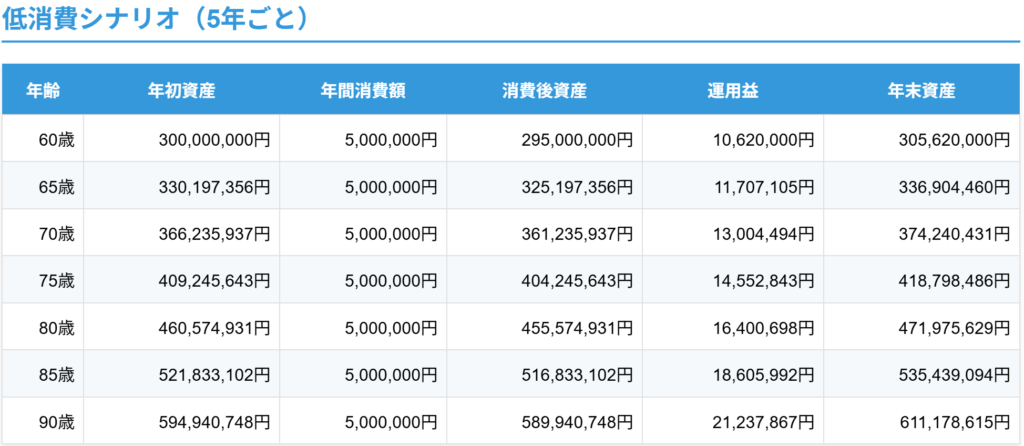Image resolution: width=1024 pixels, height=446 pixels.
Task: Select the 60歳 age cell
Action: coord(43,139)
